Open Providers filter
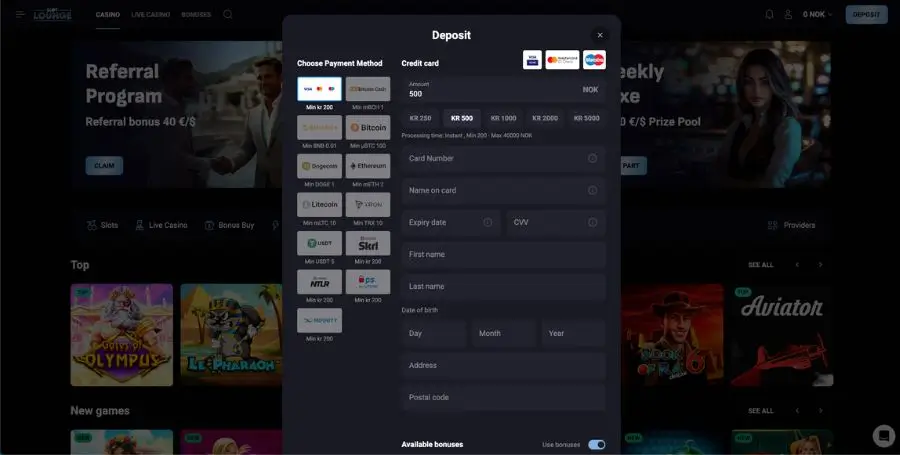The image size is (900, 455). tap(792, 225)
